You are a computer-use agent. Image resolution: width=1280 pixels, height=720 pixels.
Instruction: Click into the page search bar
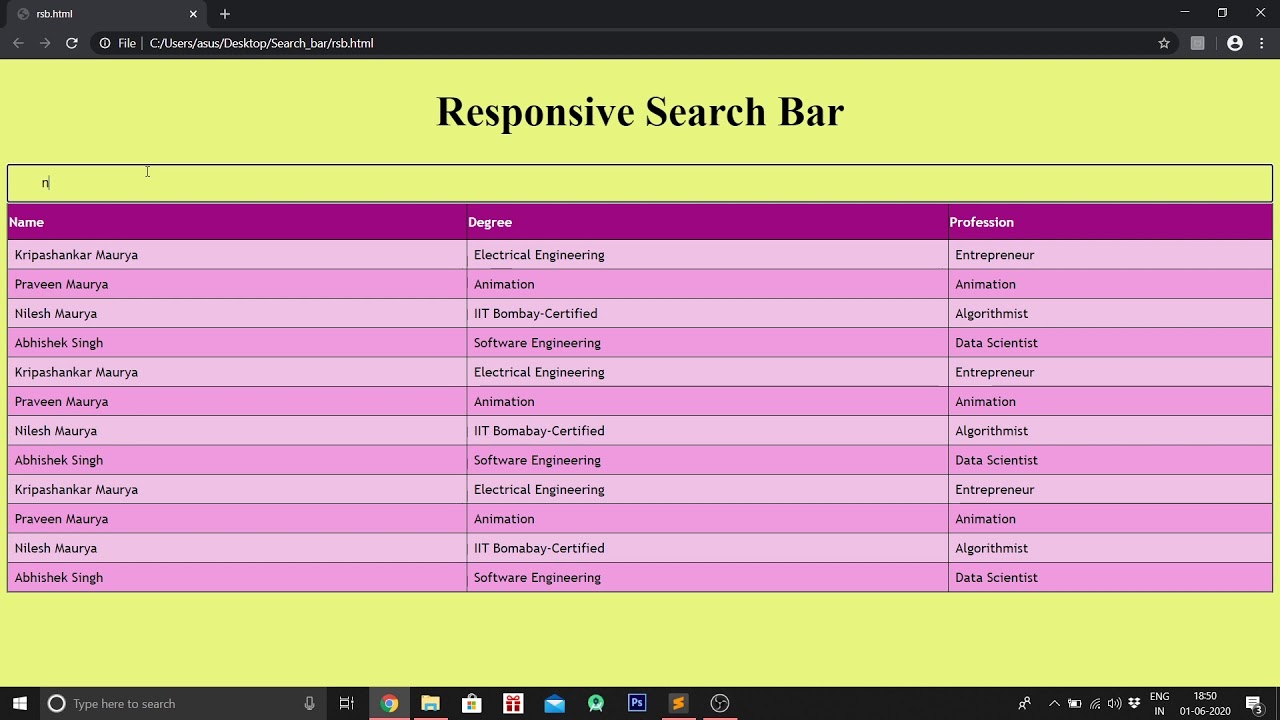coord(640,183)
